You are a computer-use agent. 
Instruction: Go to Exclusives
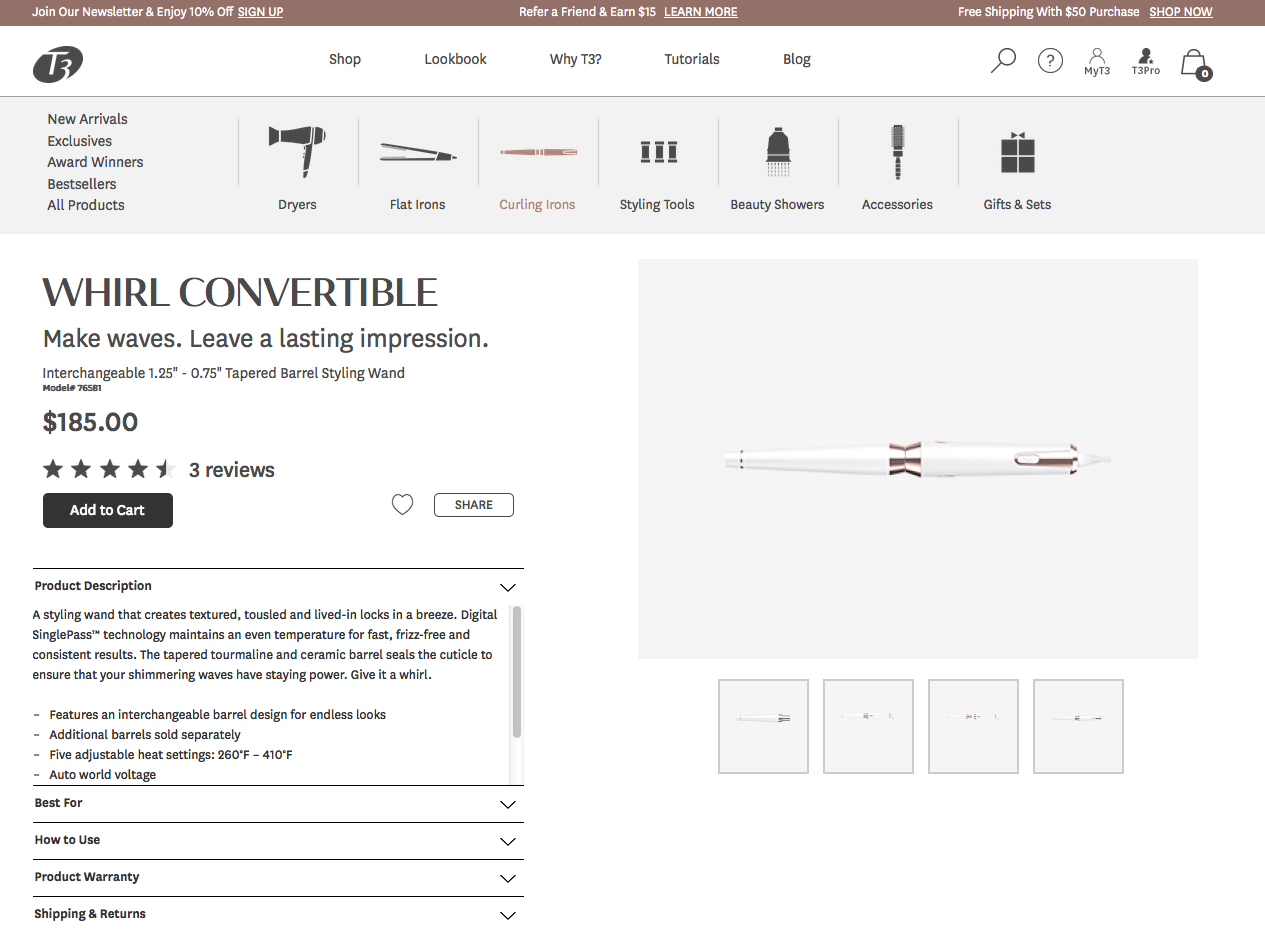tap(80, 141)
